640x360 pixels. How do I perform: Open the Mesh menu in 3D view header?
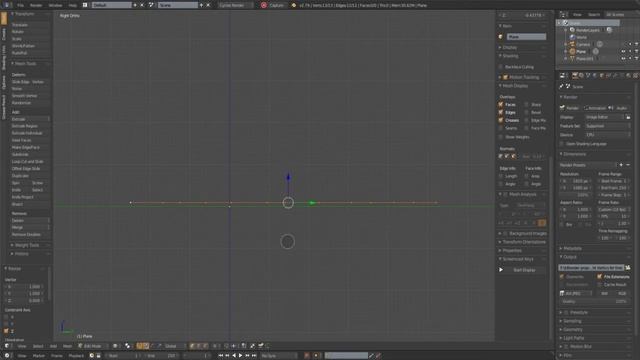click(67, 346)
